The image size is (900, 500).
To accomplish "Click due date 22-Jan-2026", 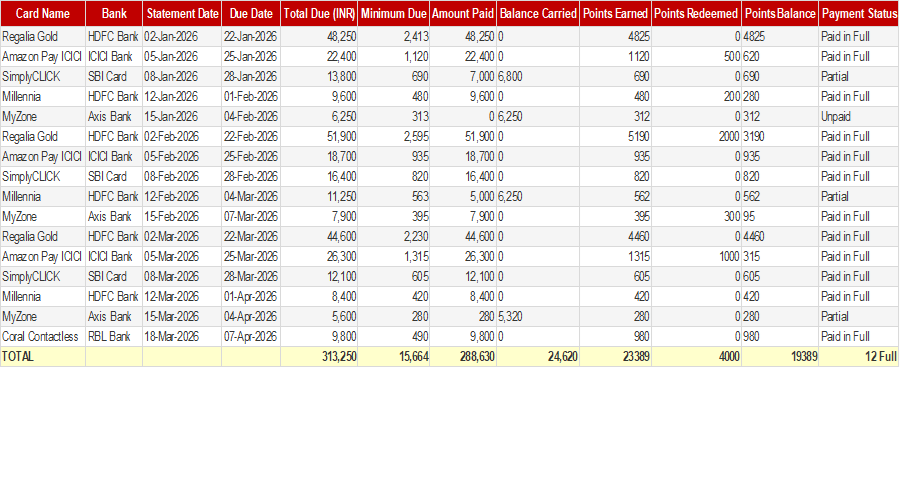I will point(251,37).
